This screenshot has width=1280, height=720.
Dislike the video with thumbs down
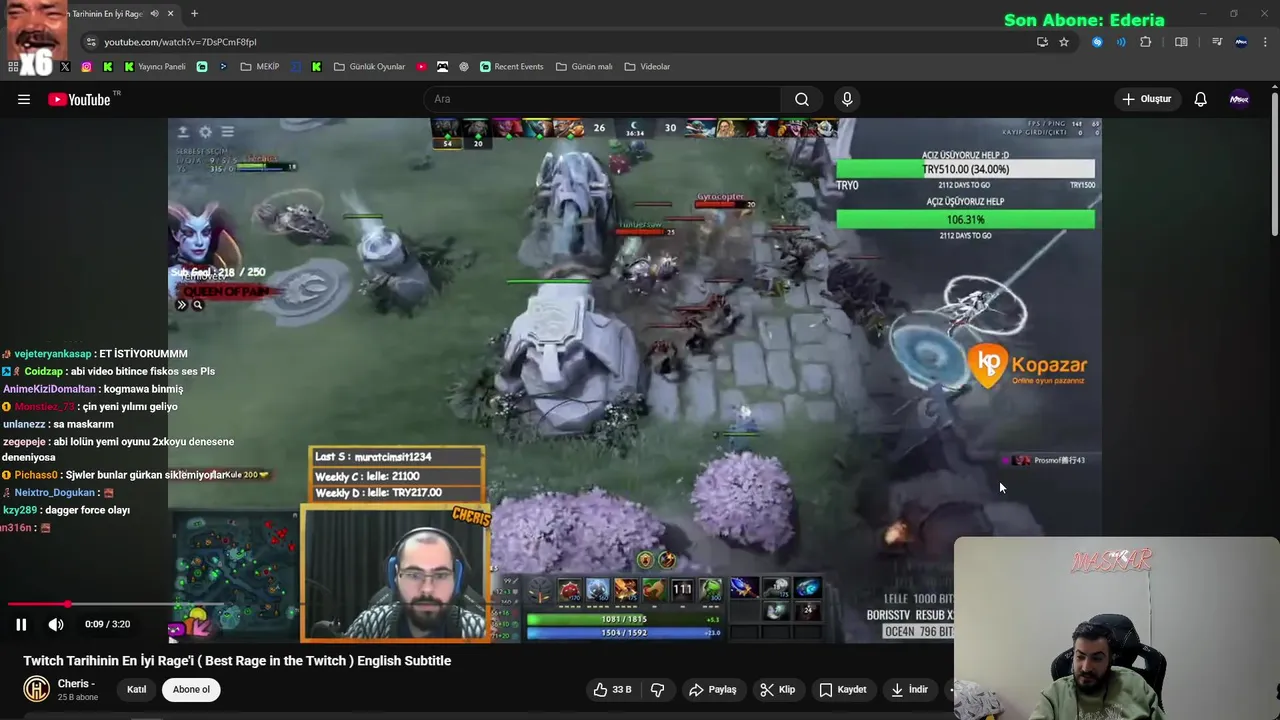tap(658, 689)
